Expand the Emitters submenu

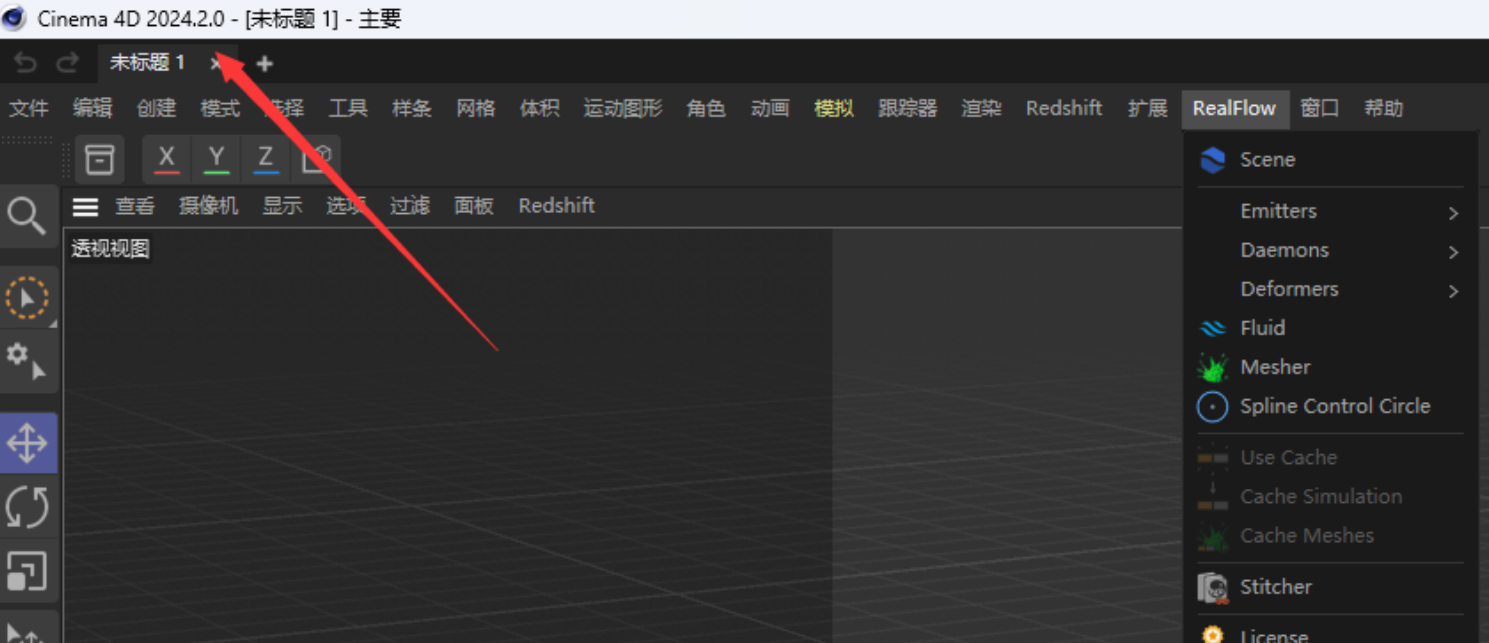click(1330, 211)
